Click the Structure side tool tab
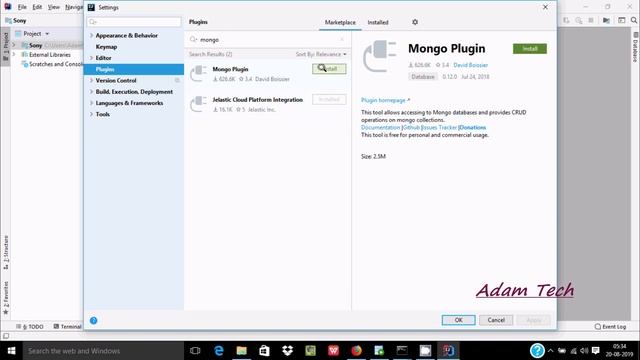Screen dimensions: 640x360 (x=6, y=252)
